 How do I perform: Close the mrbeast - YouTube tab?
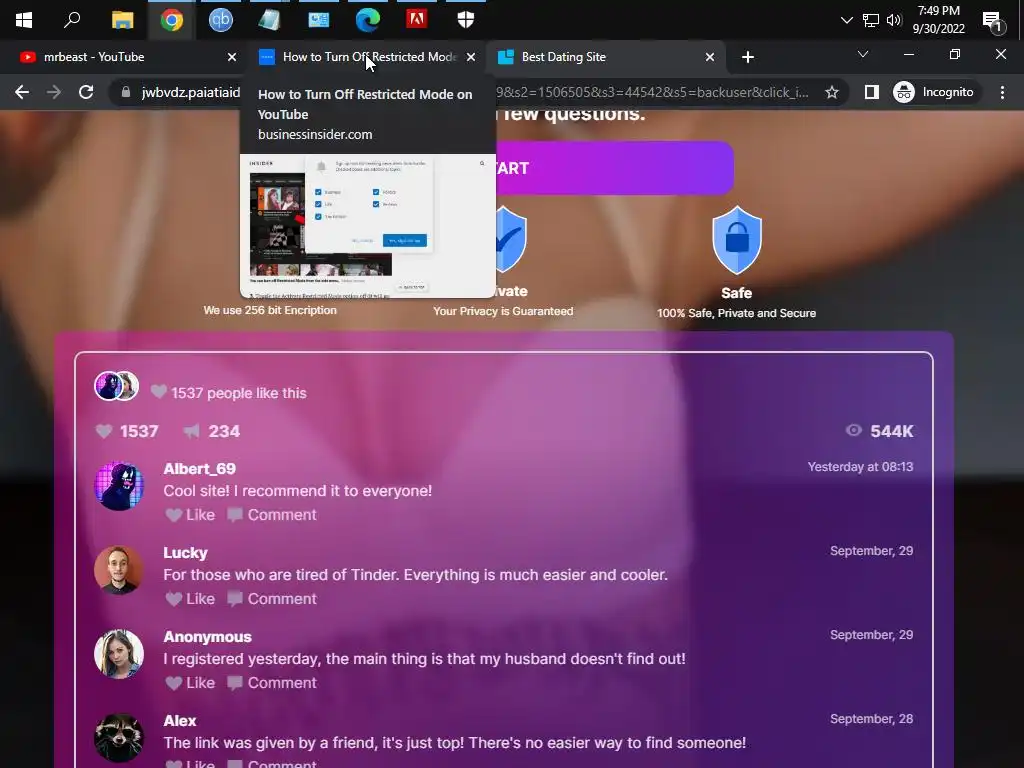coord(232,57)
